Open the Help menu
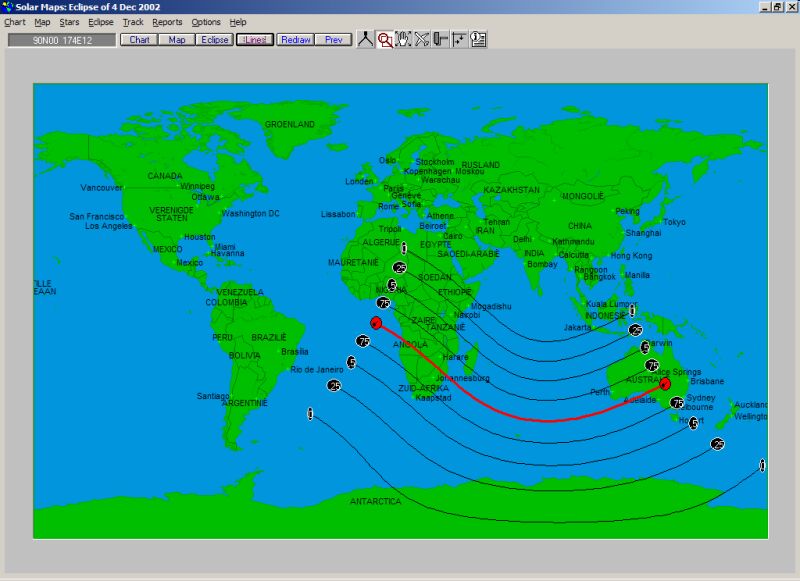 click(x=238, y=22)
